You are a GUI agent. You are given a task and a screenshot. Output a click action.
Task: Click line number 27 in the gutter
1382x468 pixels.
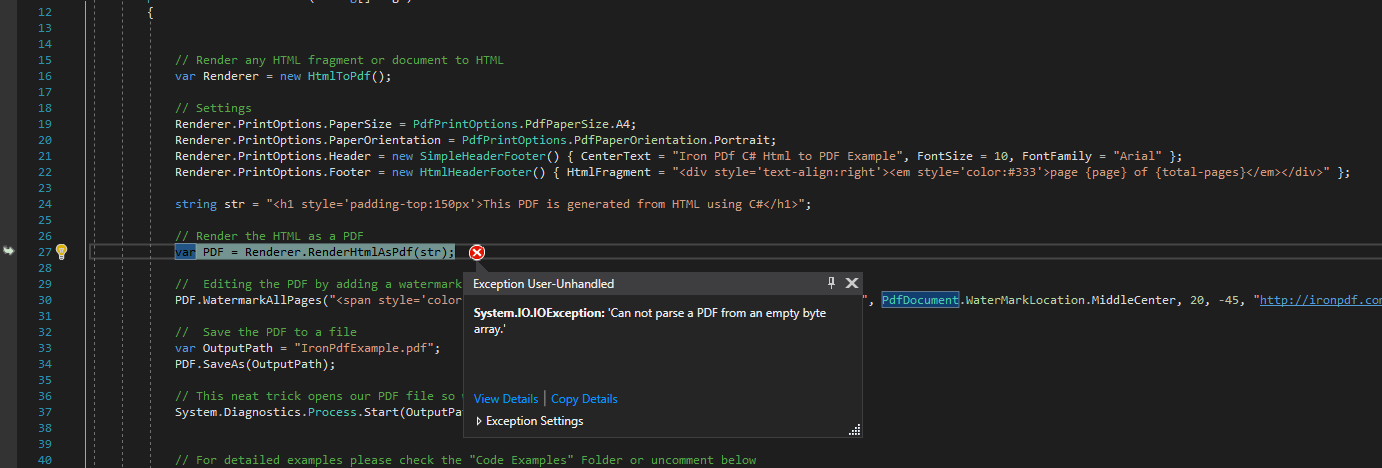pos(43,252)
